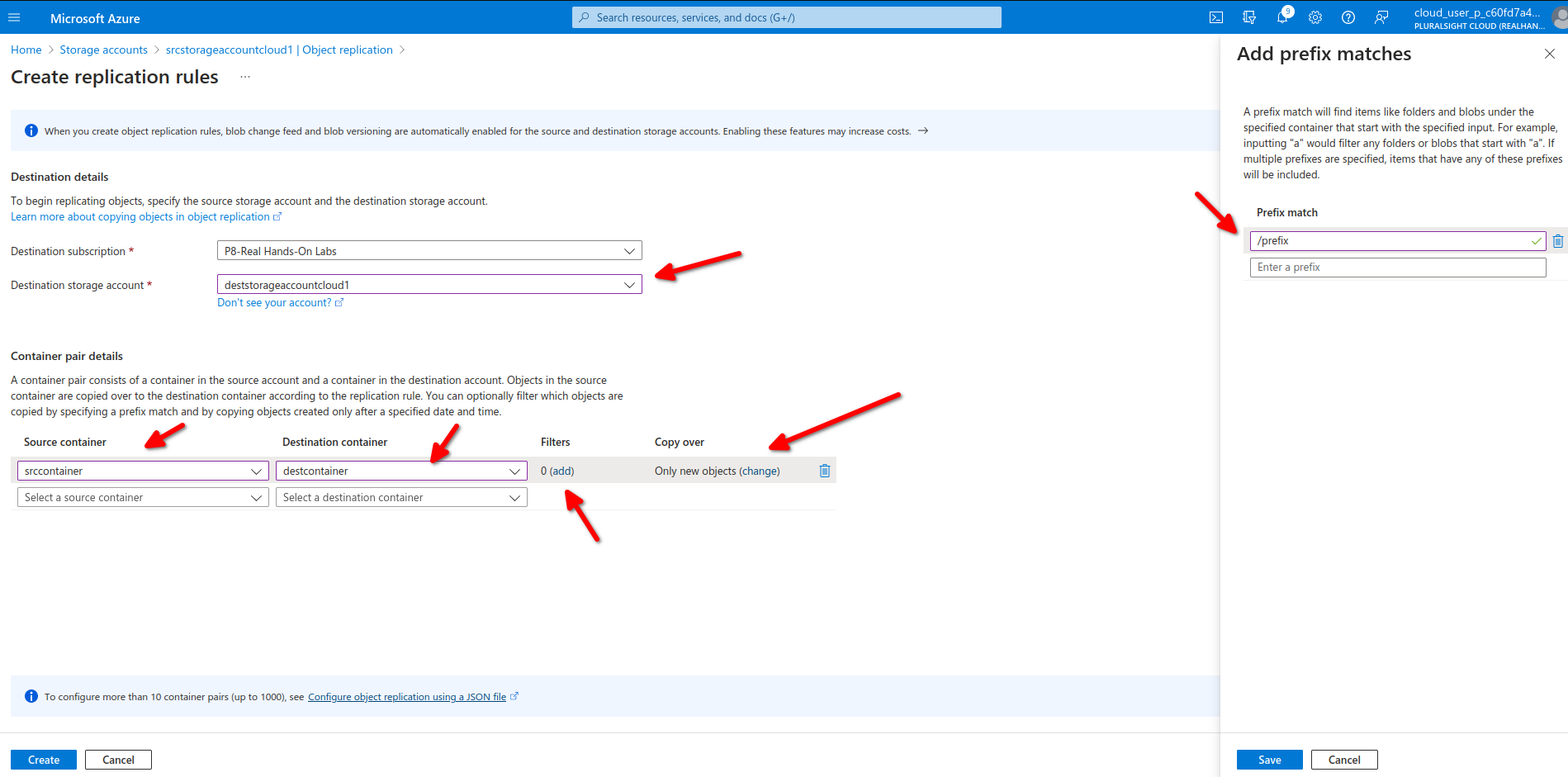1568x777 pixels.
Task: Navigate to the Home breadcrumb
Action: click(26, 50)
